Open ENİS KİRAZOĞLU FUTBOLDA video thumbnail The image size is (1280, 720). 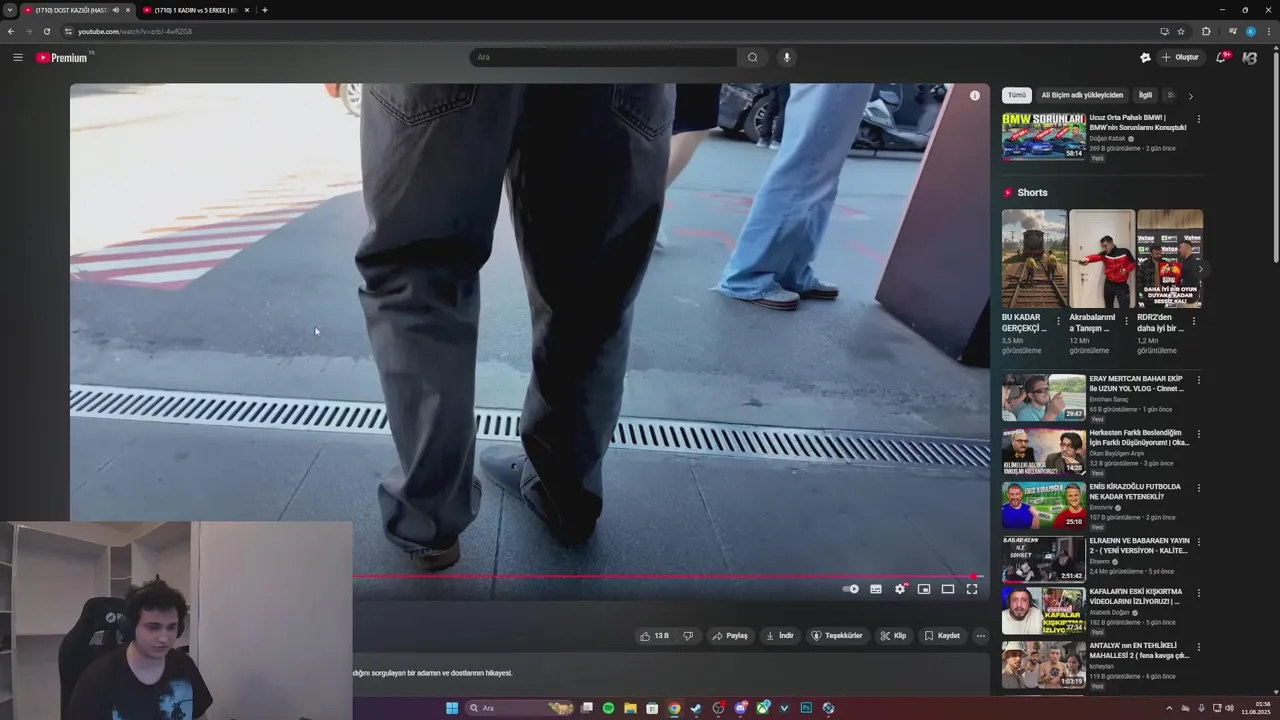tap(1044, 505)
